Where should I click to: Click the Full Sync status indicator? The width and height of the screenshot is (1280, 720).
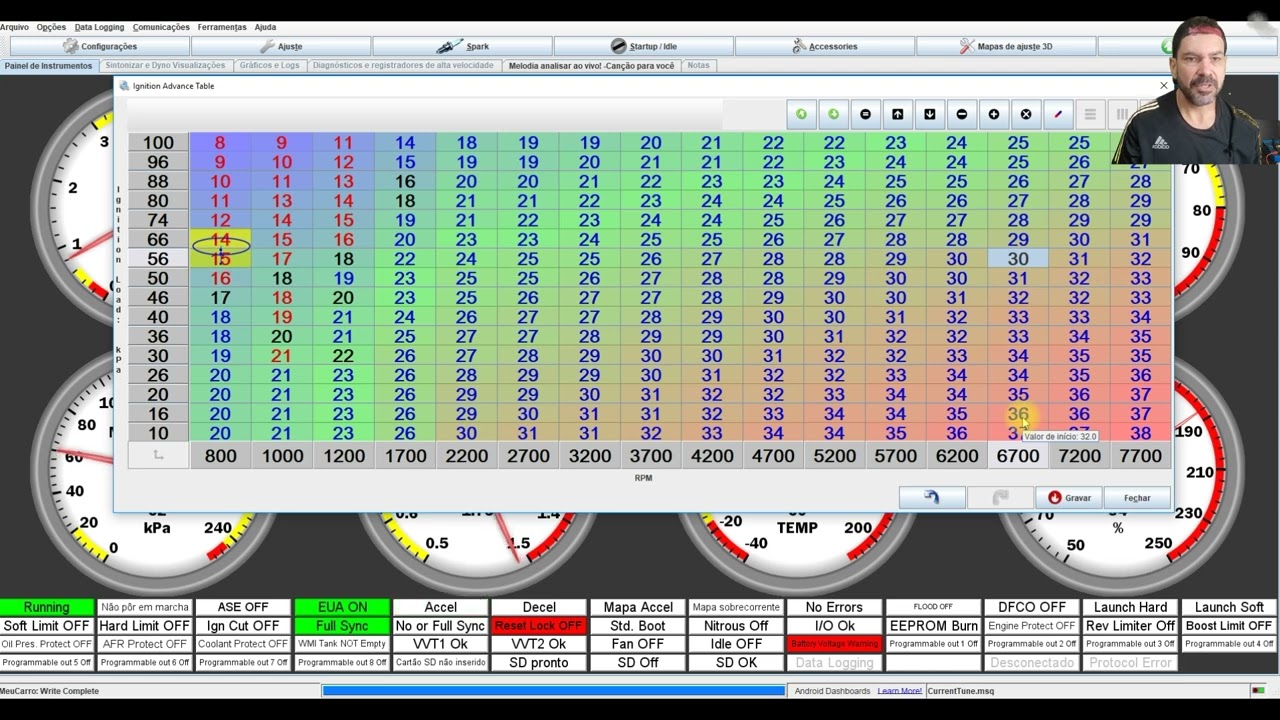(342, 626)
